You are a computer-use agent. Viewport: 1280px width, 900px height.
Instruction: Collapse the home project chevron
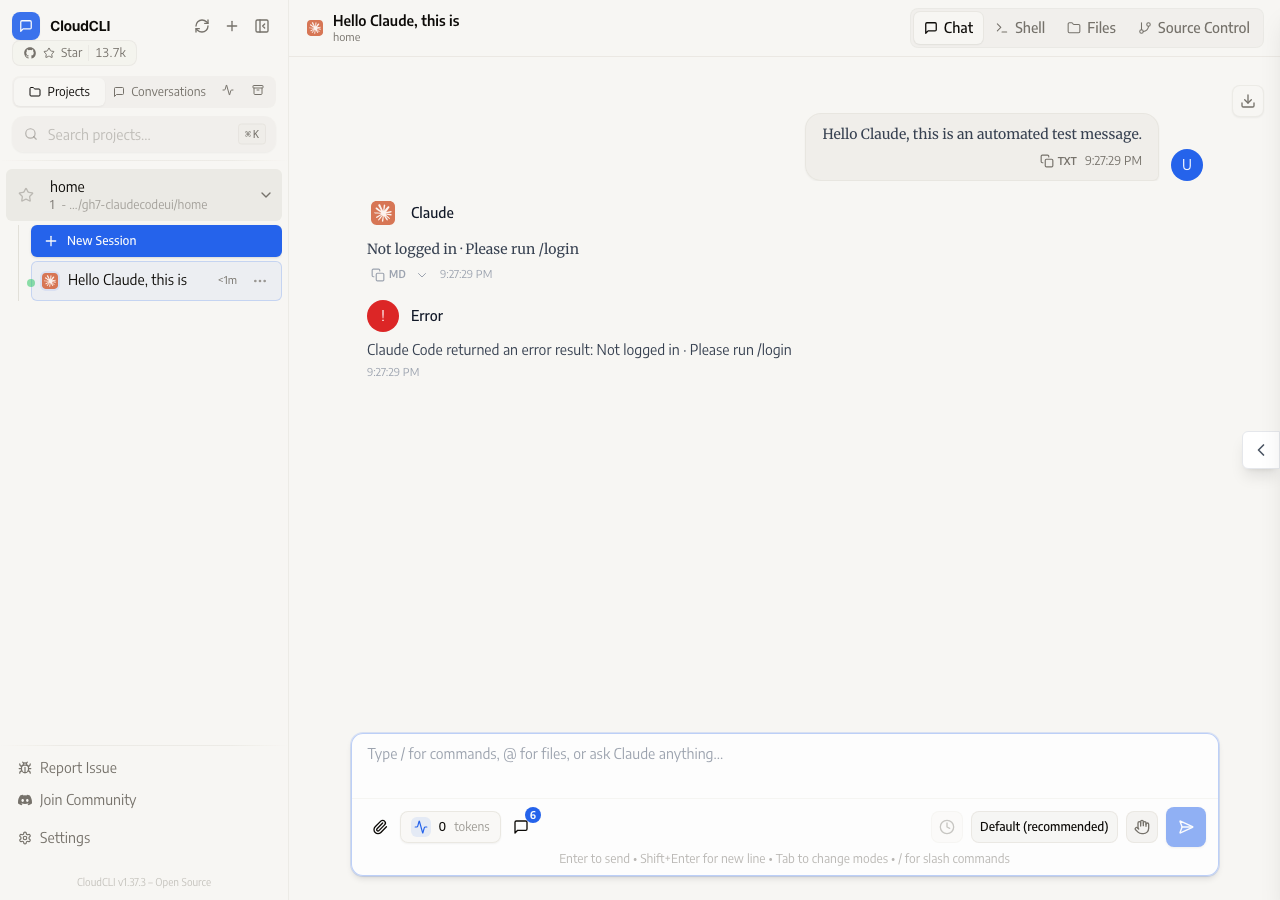pyautogui.click(x=266, y=195)
